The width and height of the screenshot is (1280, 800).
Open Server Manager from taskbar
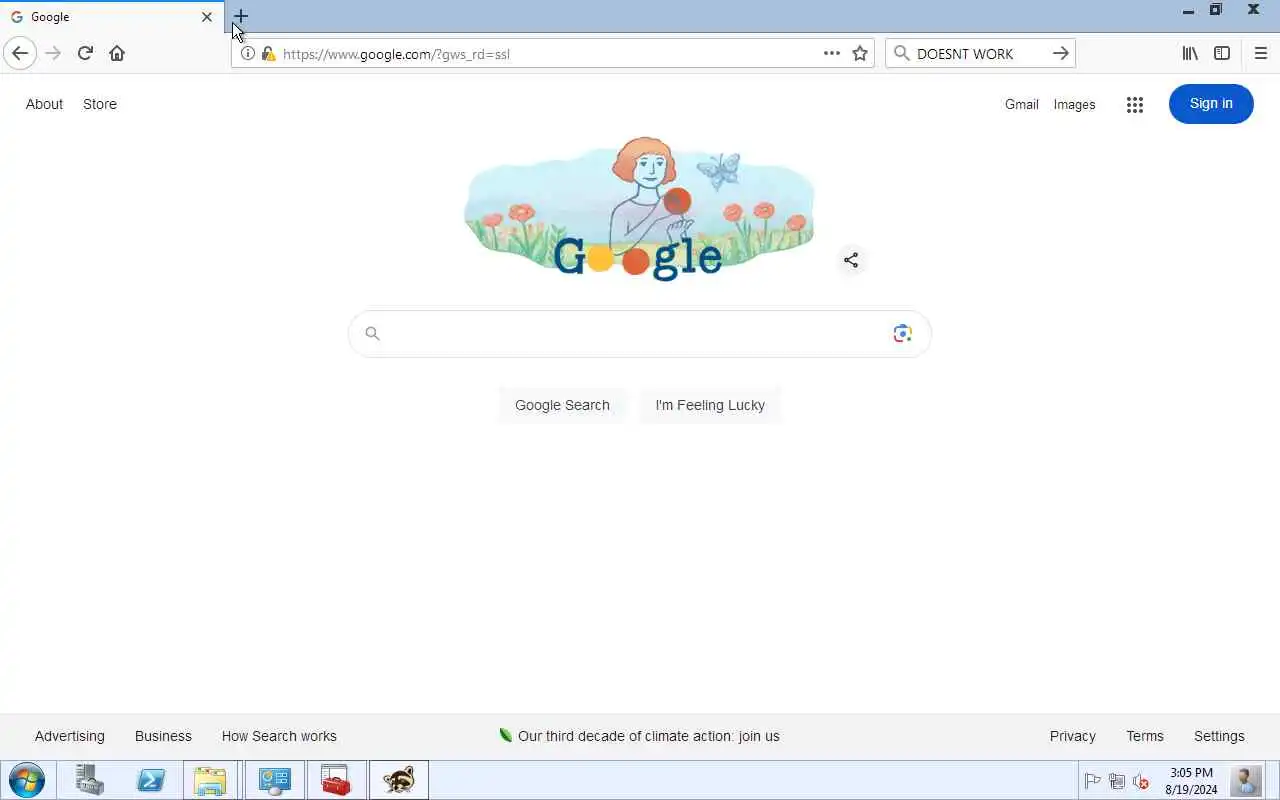click(89, 780)
